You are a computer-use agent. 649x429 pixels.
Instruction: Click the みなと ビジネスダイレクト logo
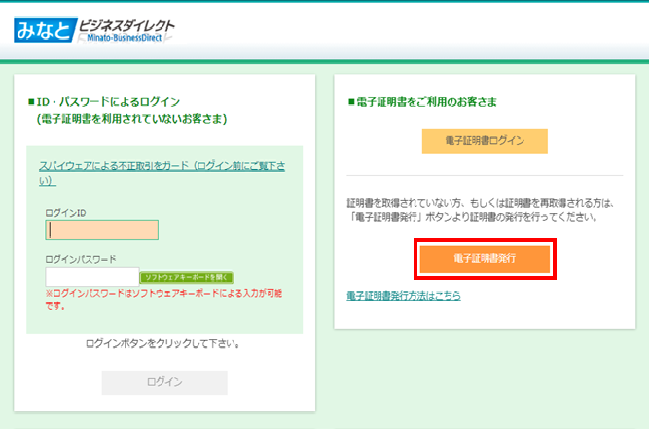tap(94, 30)
